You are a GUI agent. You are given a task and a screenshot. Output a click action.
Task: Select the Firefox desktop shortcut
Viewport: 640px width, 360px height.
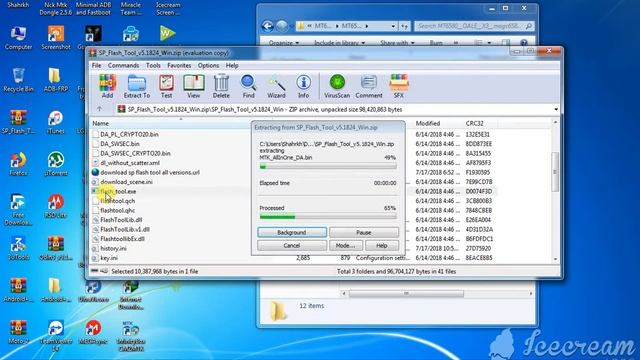click(x=18, y=164)
